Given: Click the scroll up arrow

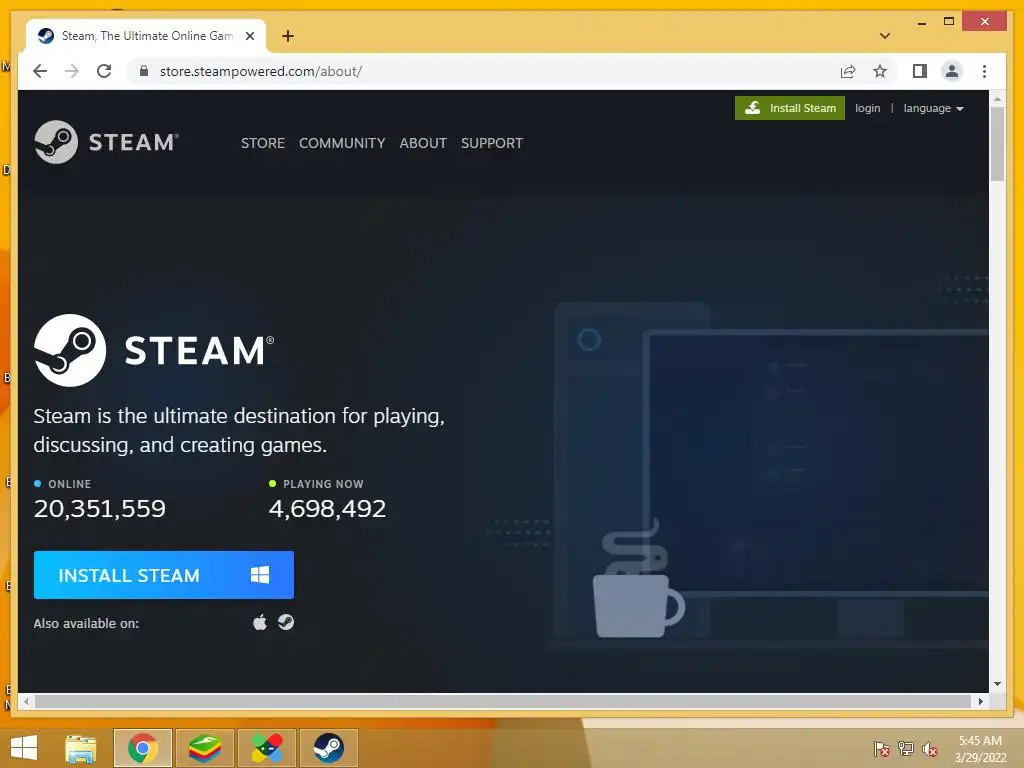Looking at the screenshot, I should (x=997, y=99).
